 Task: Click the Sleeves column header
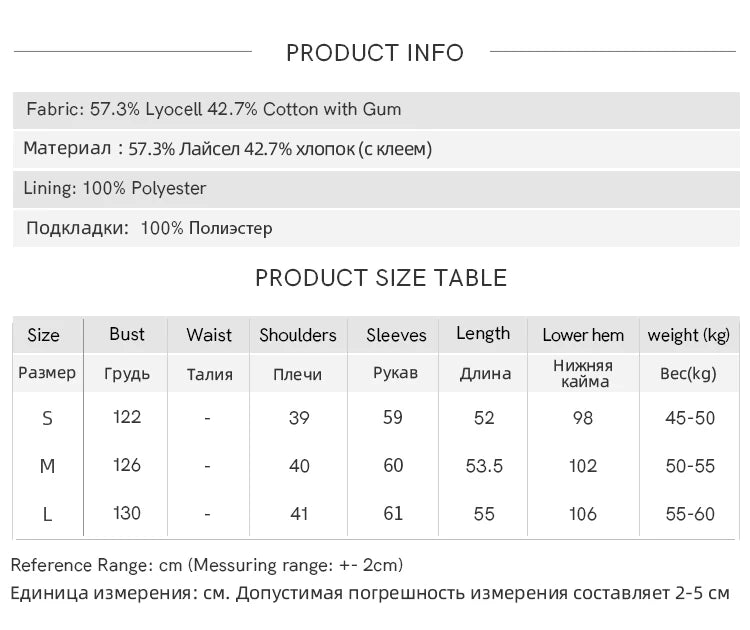coord(396,335)
